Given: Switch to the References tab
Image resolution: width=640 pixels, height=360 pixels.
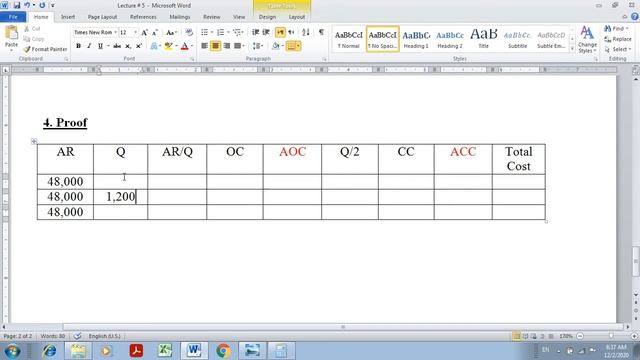Looking at the screenshot, I should [143, 17].
